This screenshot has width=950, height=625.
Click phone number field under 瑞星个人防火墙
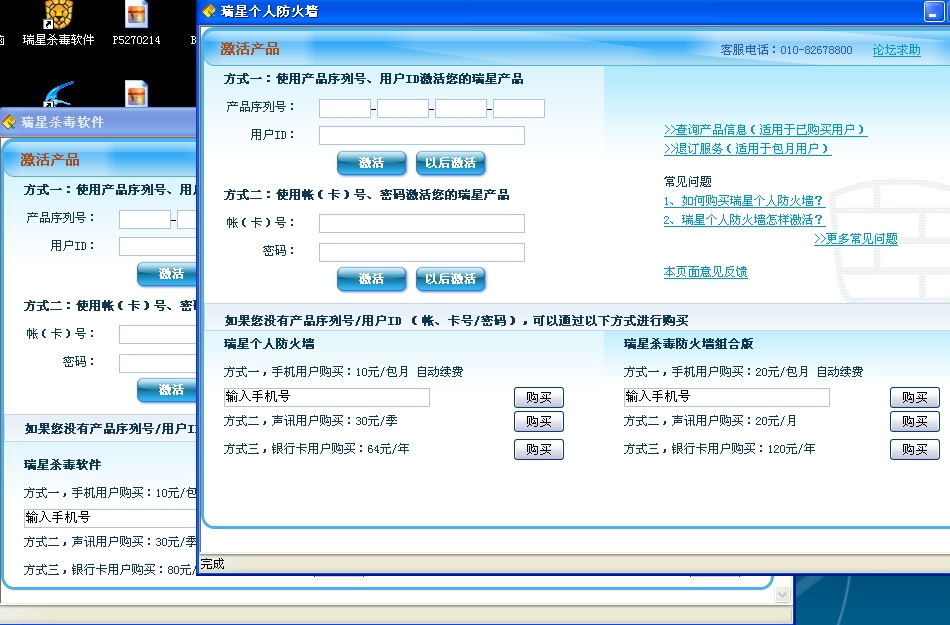(327, 397)
